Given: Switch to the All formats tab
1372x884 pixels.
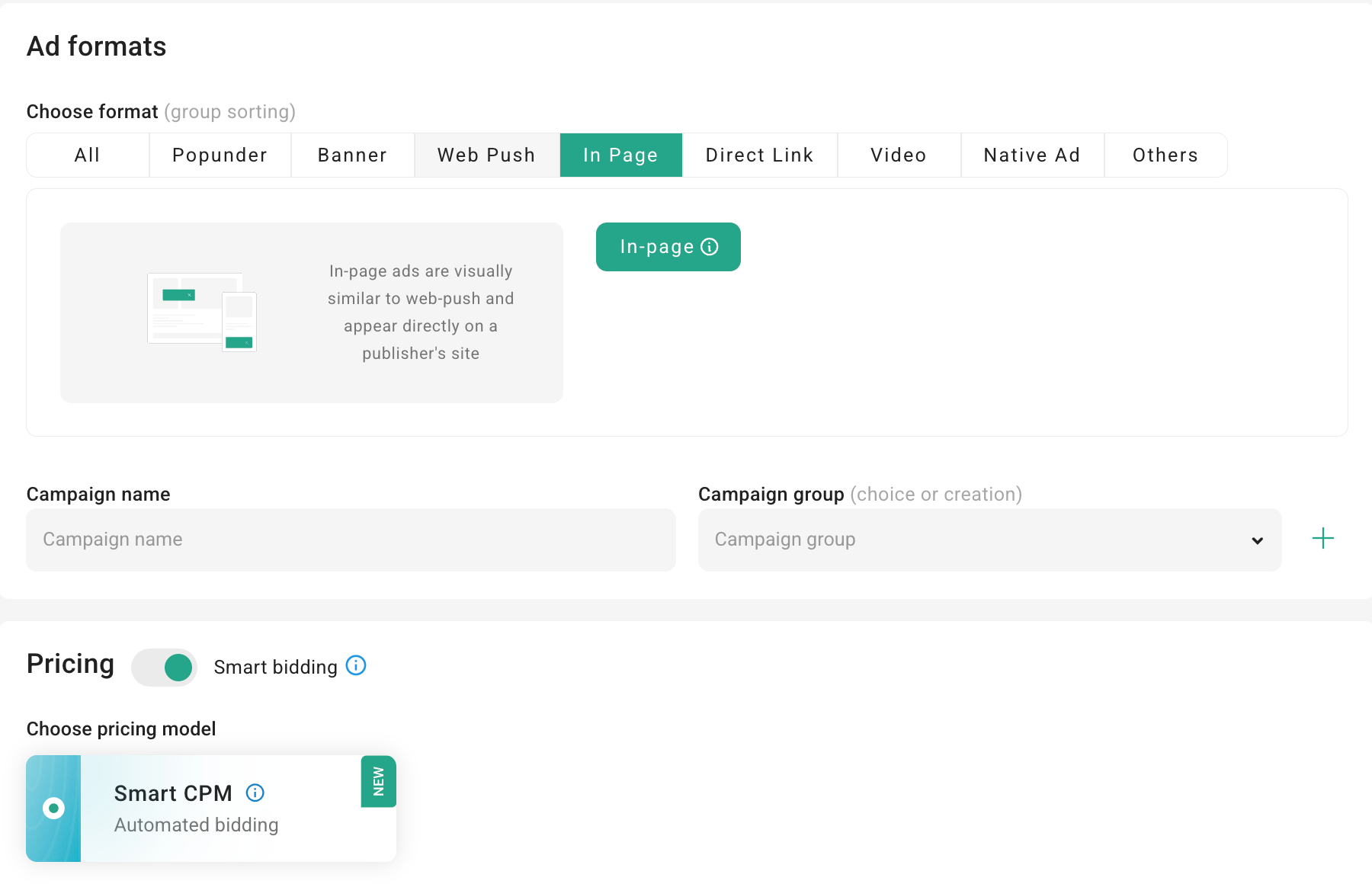Looking at the screenshot, I should (87, 155).
